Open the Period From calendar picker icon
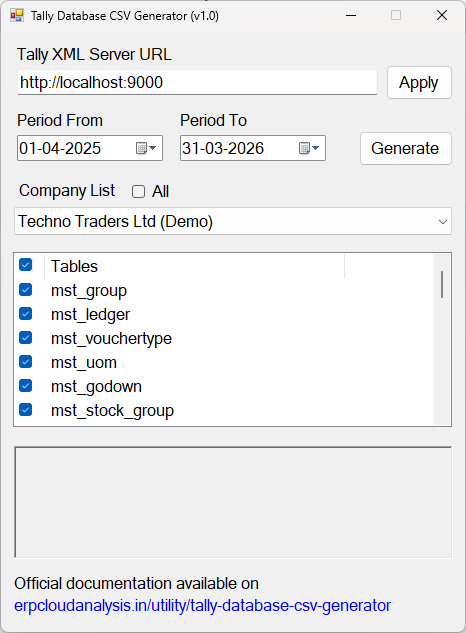Image resolution: width=466 pixels, height=633 pixels. click(146, 149)
